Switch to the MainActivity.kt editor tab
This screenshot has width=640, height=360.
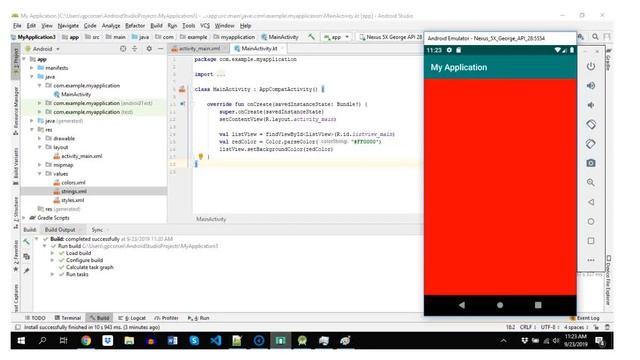(259, 49)
